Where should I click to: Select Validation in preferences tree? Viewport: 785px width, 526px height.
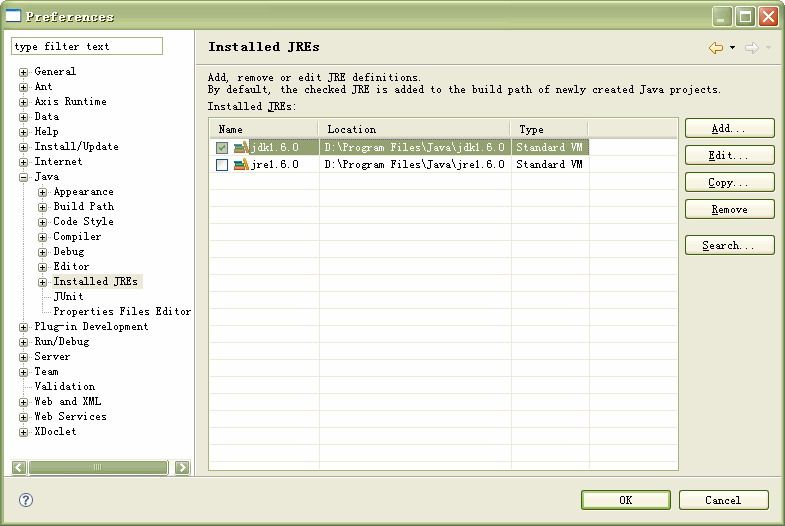65,386
